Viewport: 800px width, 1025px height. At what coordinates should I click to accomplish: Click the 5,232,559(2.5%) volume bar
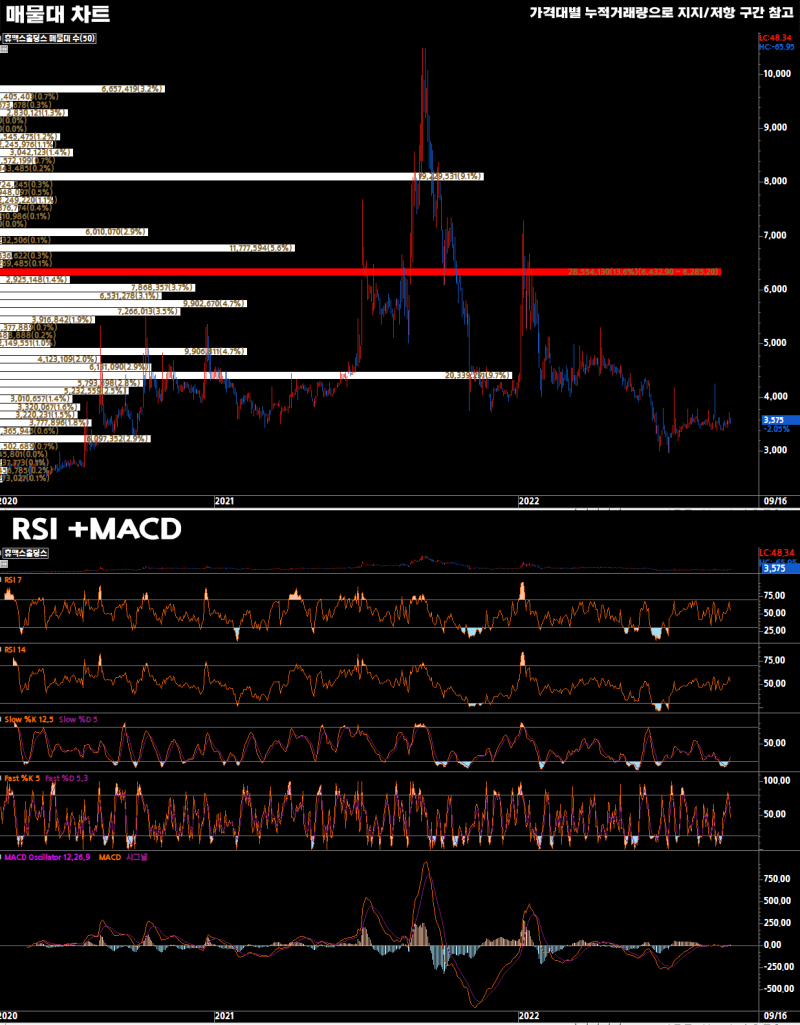coord(65,391)
